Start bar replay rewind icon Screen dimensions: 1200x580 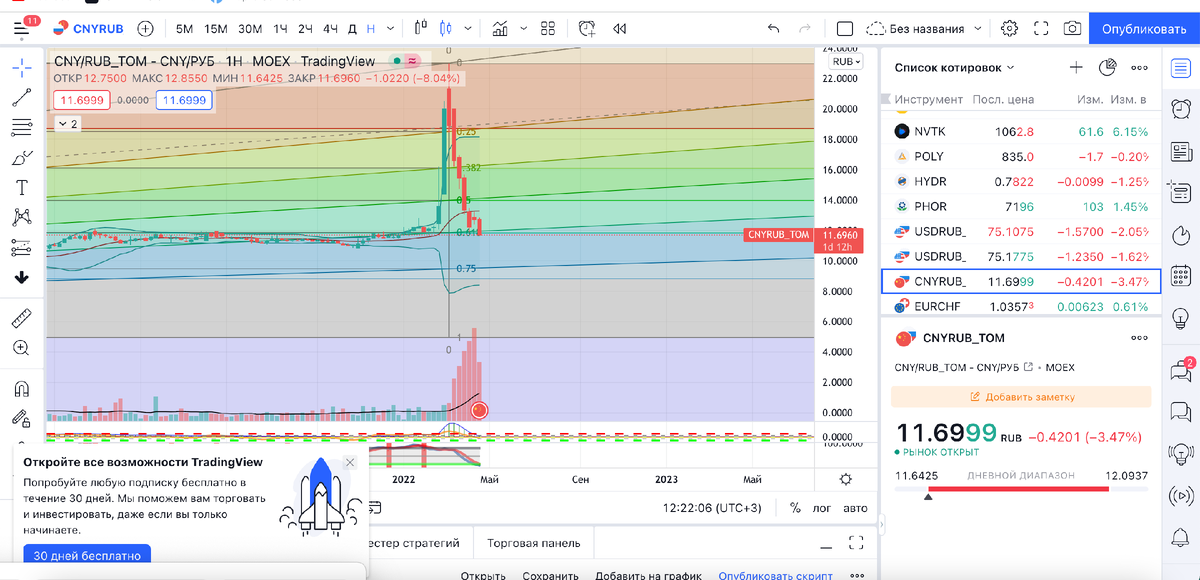click(x=621, y=29)
